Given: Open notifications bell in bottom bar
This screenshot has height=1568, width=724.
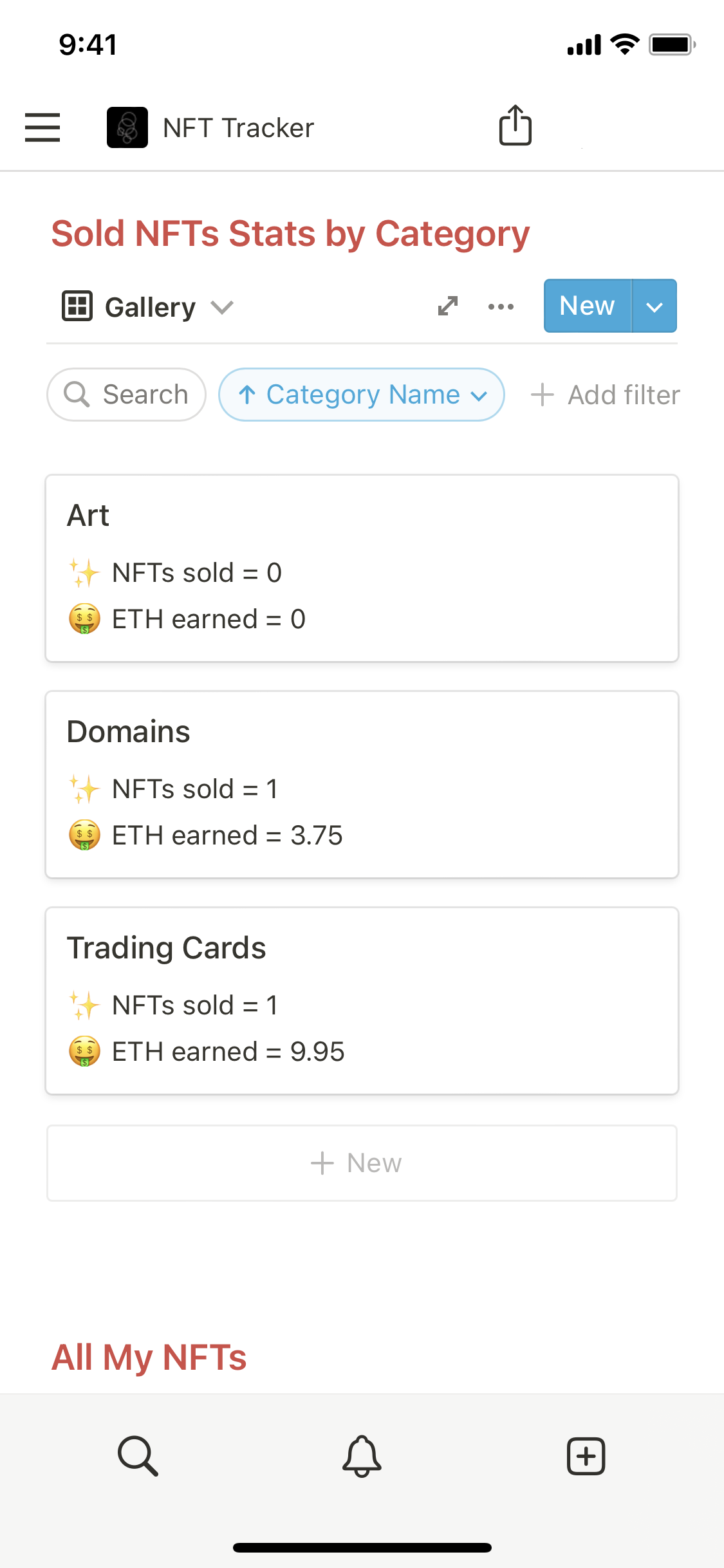Looking at the screenshot, I should 362,1456.
